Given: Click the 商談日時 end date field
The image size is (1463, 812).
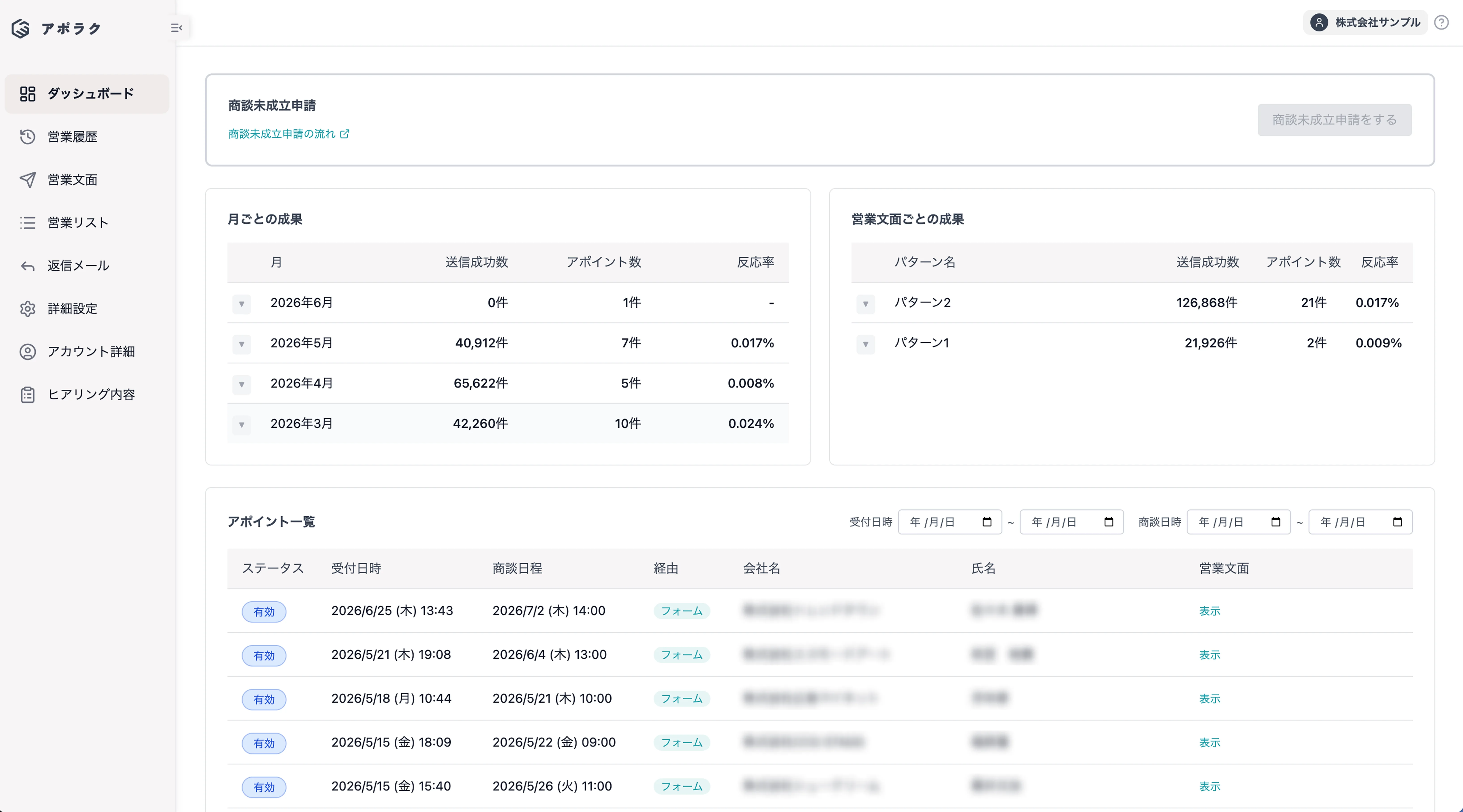Looking at the screenshot, I should coord(1360,522).
